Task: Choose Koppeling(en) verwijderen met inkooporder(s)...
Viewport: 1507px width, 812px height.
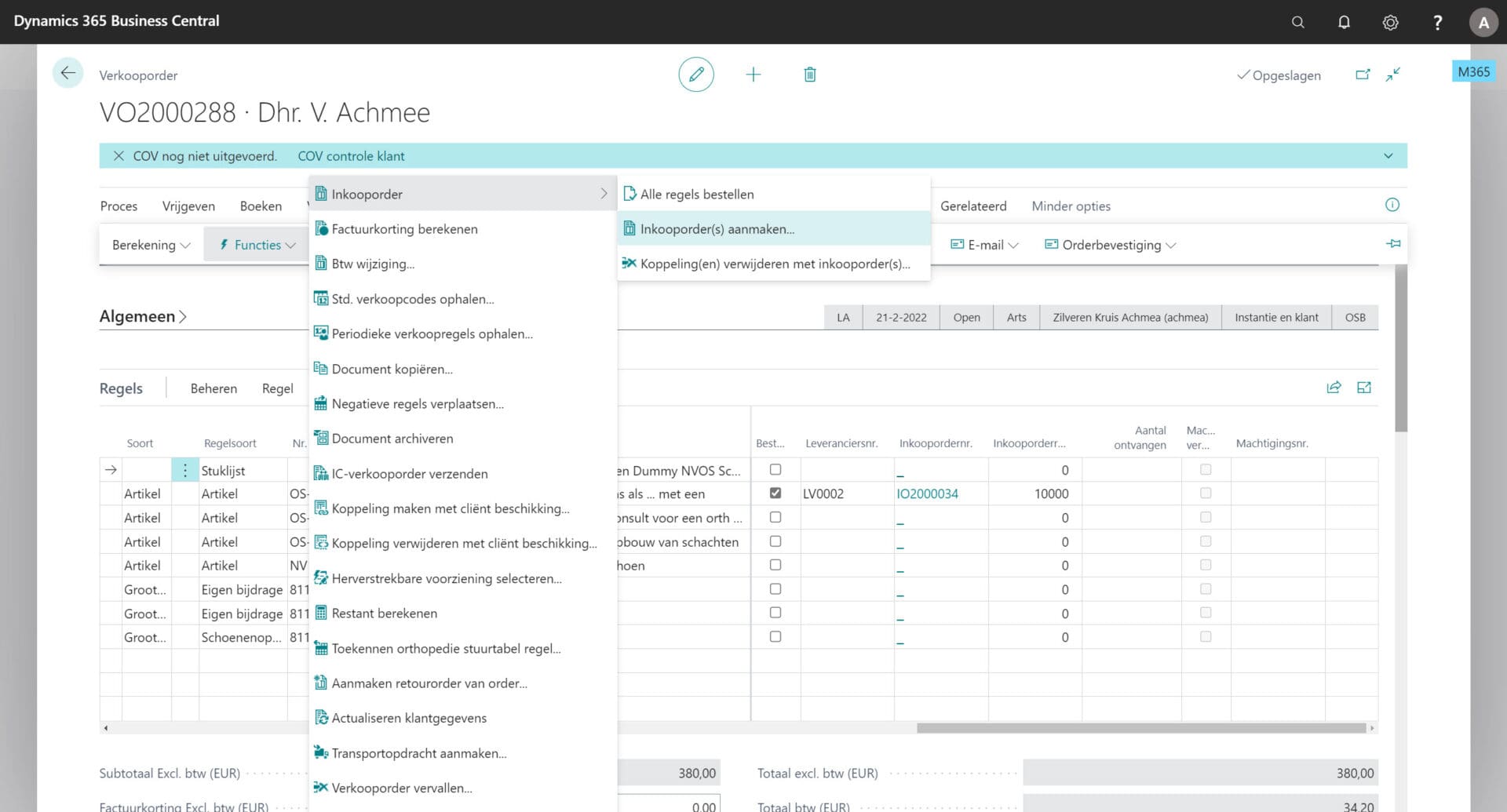Action: pos(774,264)
